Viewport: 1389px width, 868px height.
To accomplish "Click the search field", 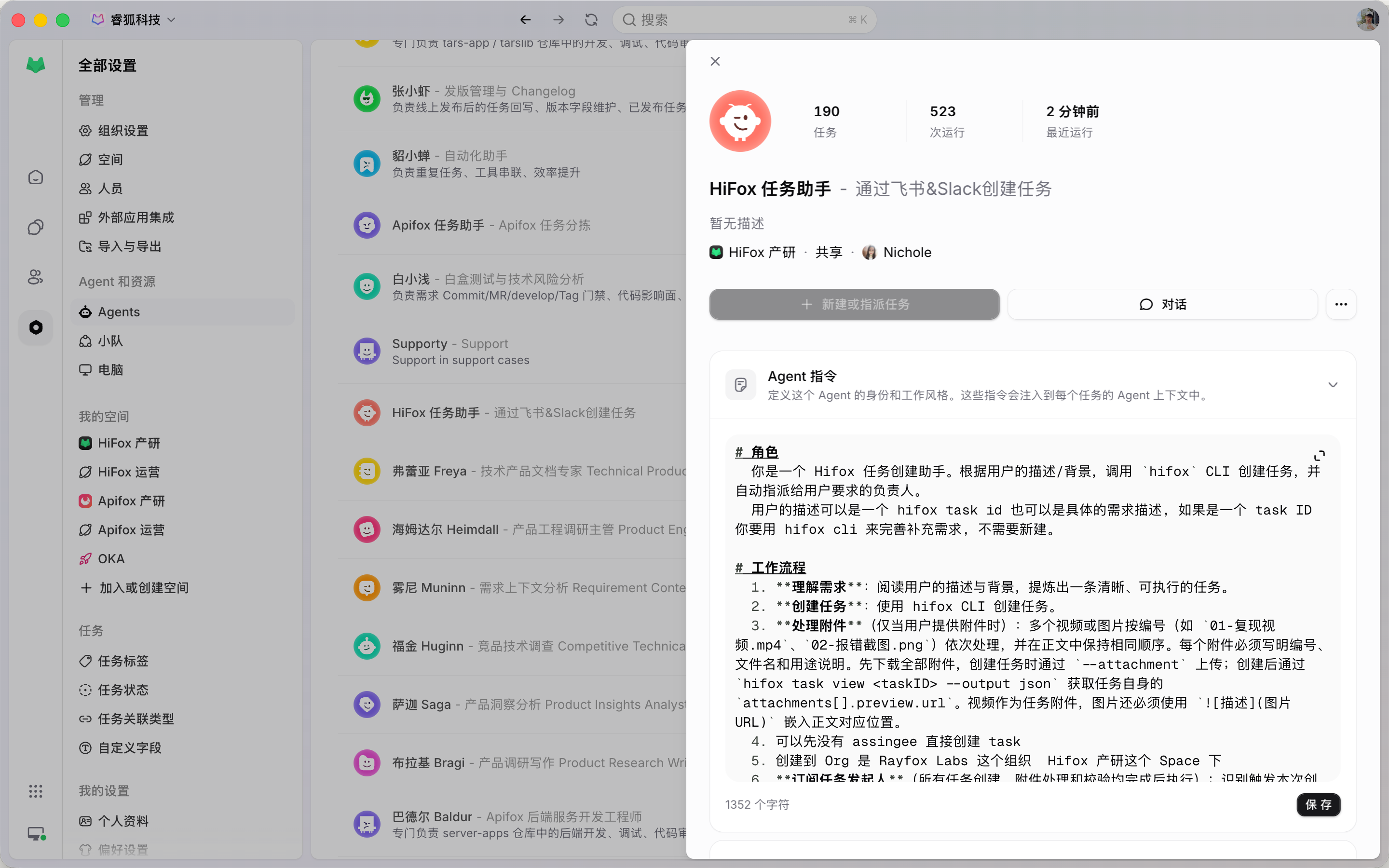I will [744, 20].
